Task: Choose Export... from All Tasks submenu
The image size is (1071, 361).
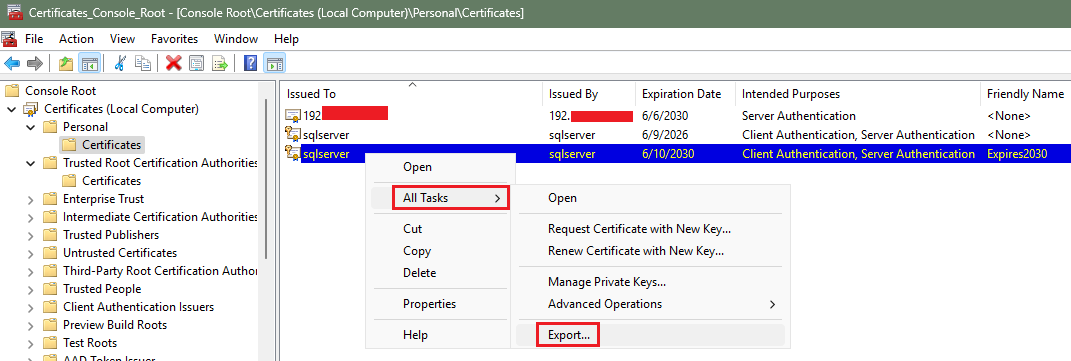Action: [568, 335]
